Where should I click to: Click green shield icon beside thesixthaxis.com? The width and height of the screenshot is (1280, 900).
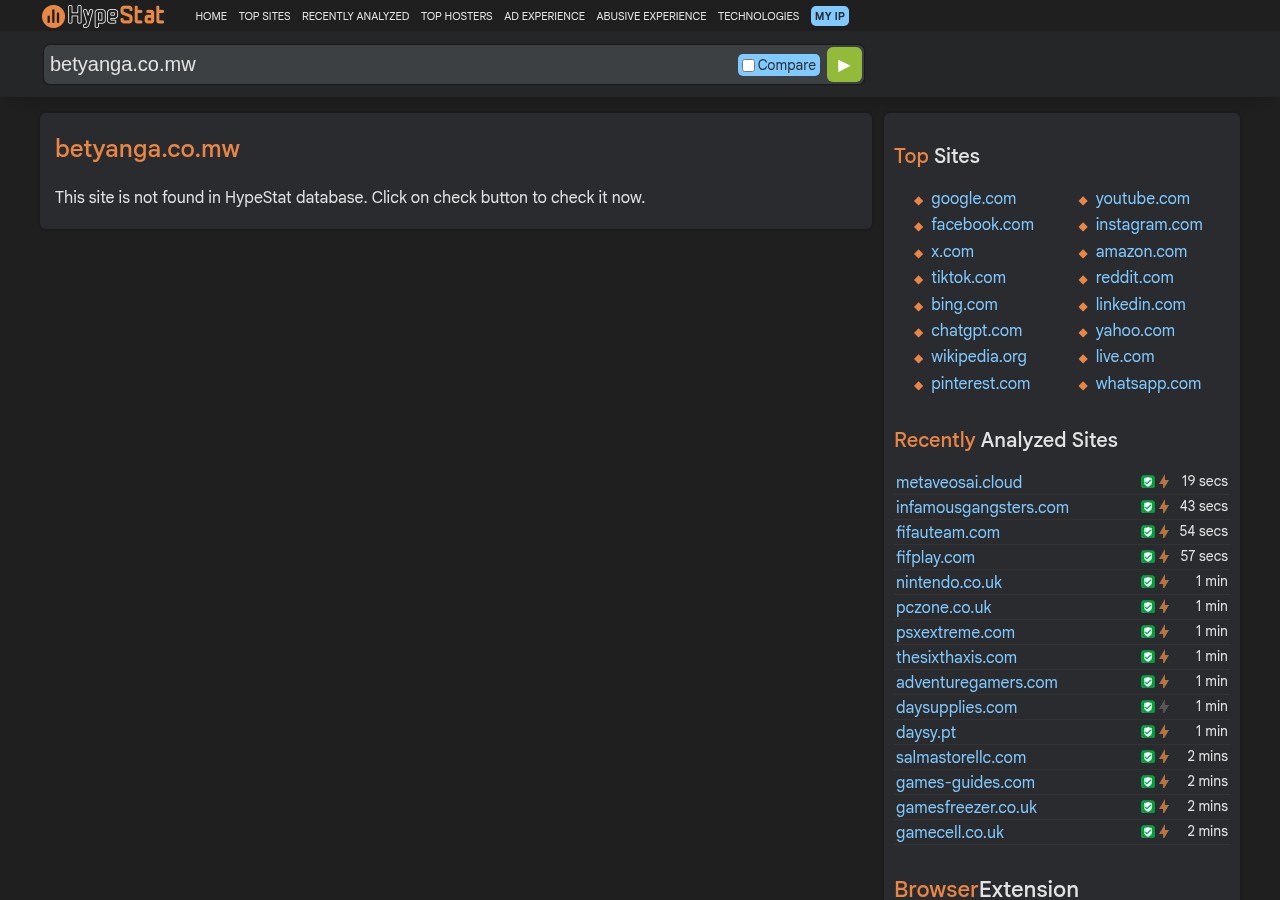(x=1148, y=657)
